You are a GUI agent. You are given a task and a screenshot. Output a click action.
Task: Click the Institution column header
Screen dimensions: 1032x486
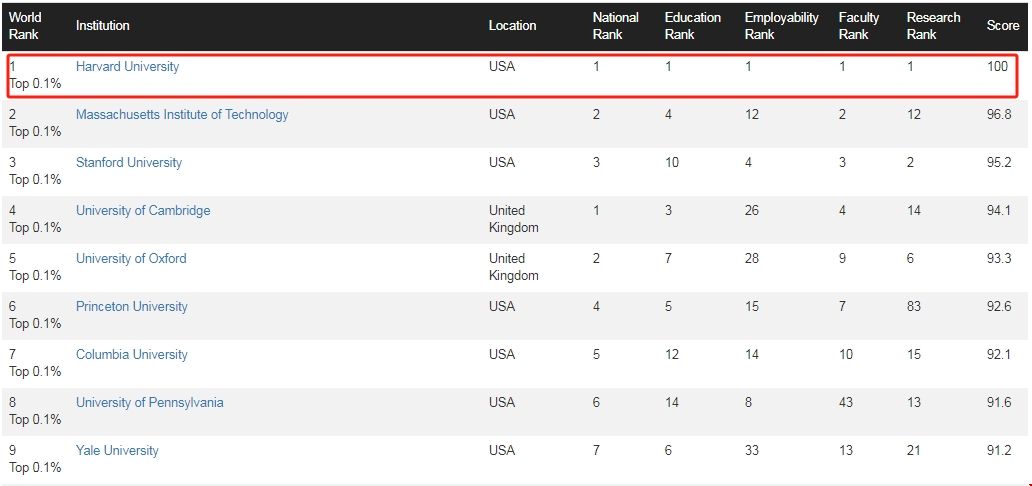tap(103, 26)
